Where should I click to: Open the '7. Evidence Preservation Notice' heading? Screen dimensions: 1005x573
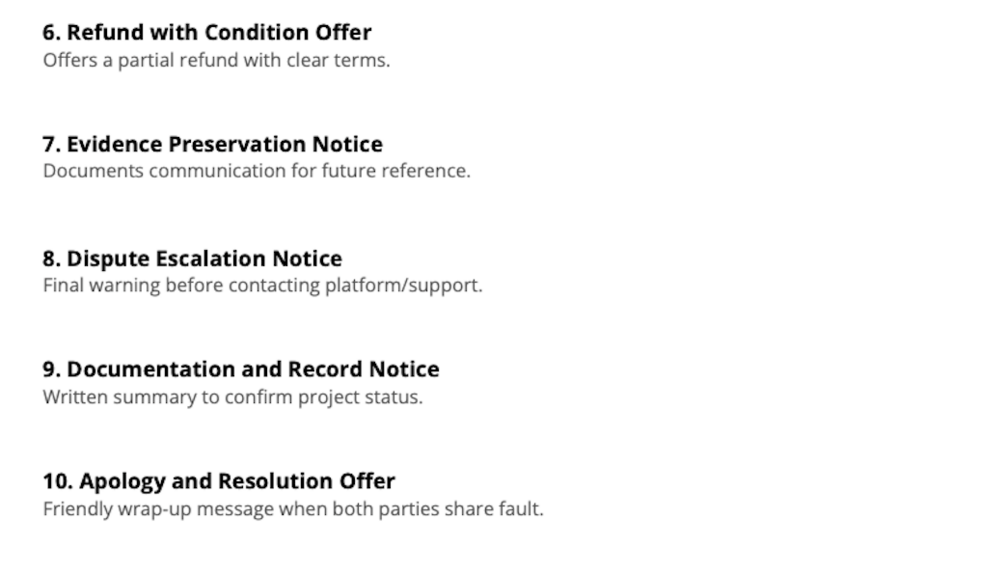tap(212, 144)
